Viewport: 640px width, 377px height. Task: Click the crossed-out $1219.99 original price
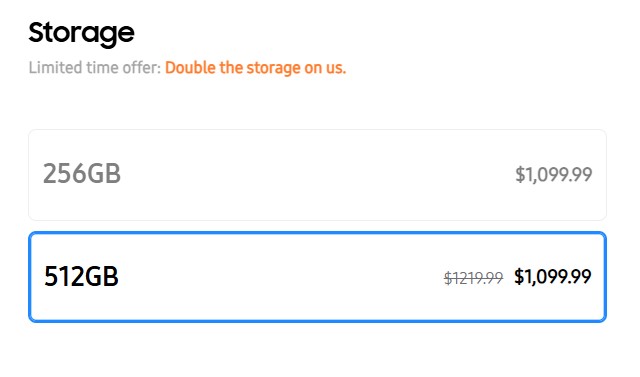tap(473, 278)
